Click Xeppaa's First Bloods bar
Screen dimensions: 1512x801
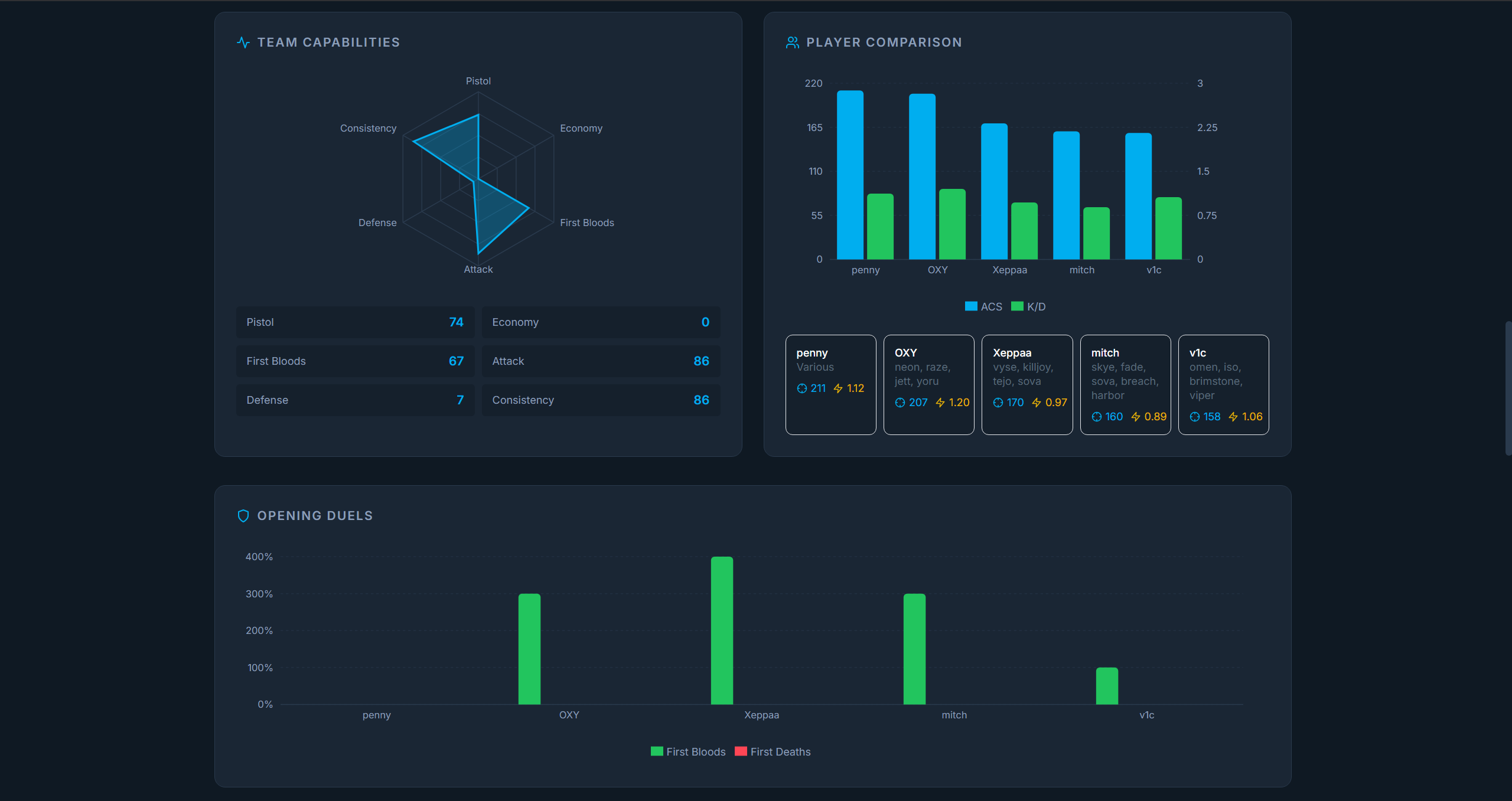[722, 630]
